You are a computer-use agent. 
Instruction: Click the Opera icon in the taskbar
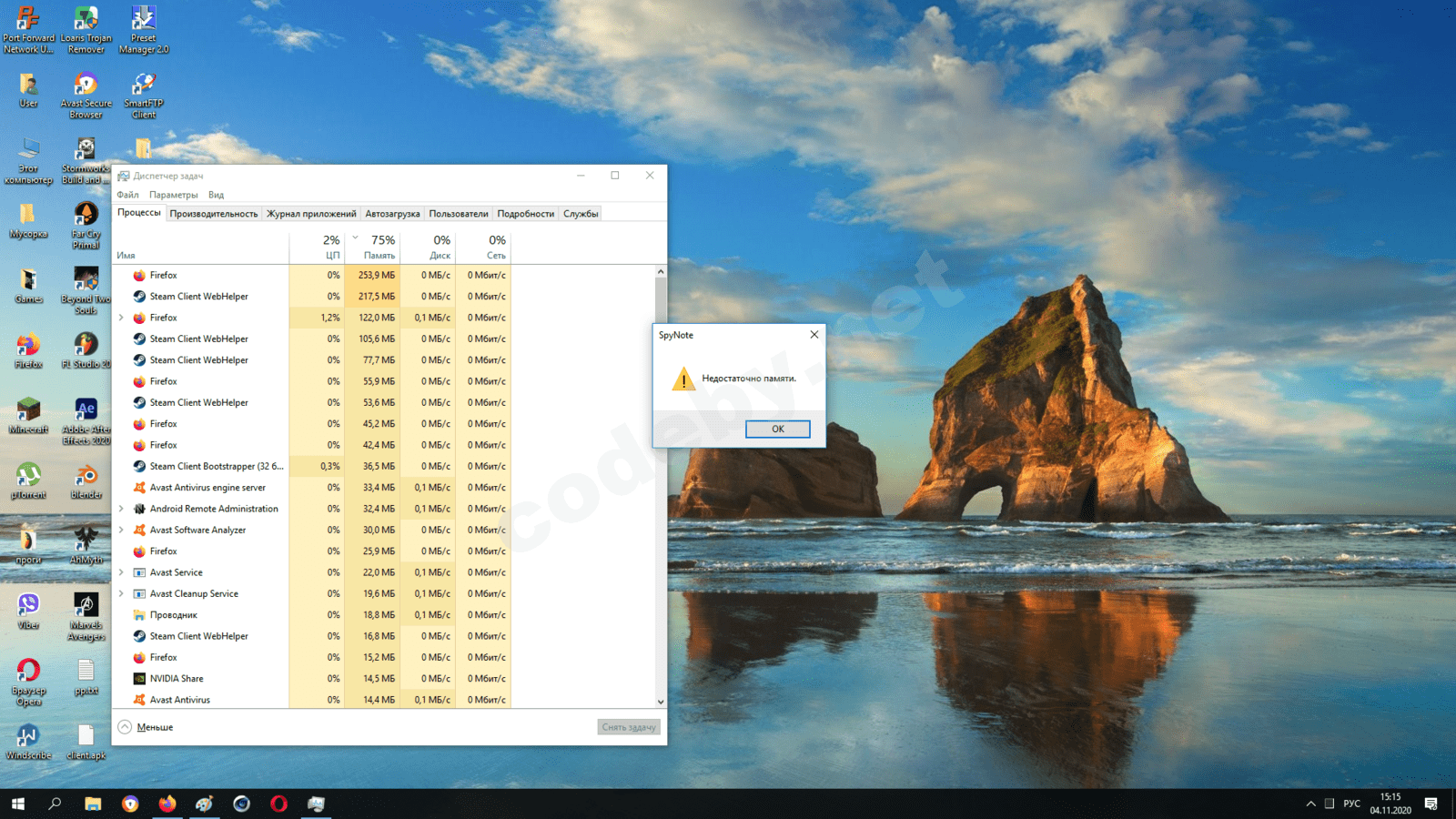278,804
